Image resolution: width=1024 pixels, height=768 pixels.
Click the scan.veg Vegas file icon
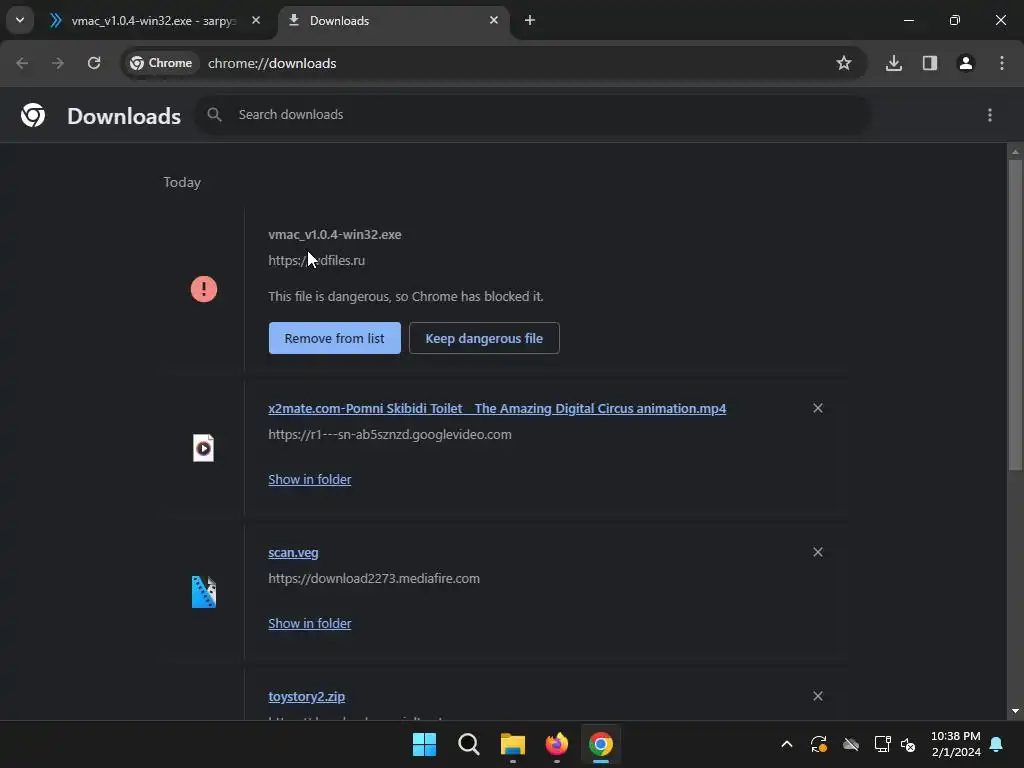(x=203, y=592)
